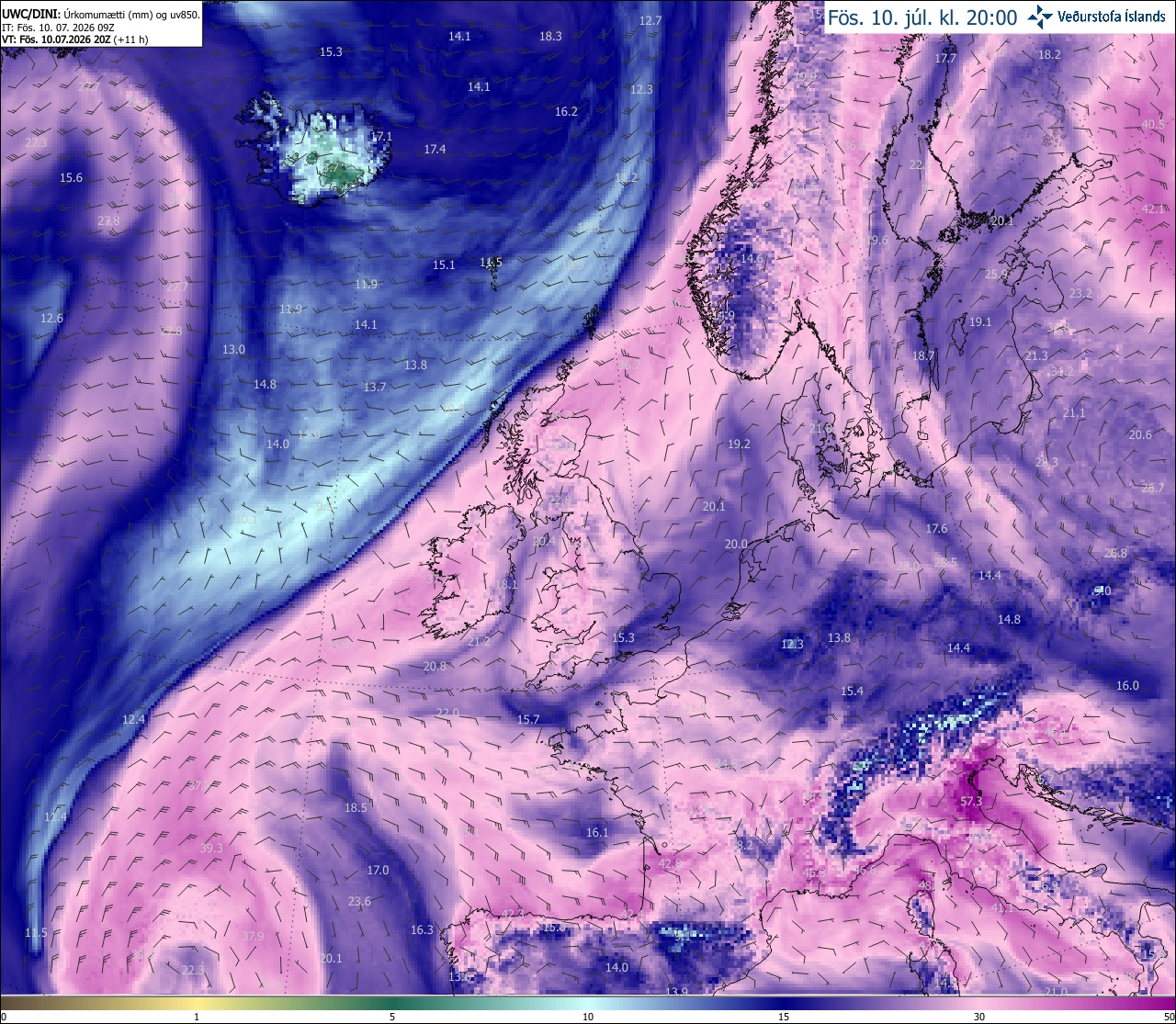Click the 16.1 value over western France

(597, 832)
